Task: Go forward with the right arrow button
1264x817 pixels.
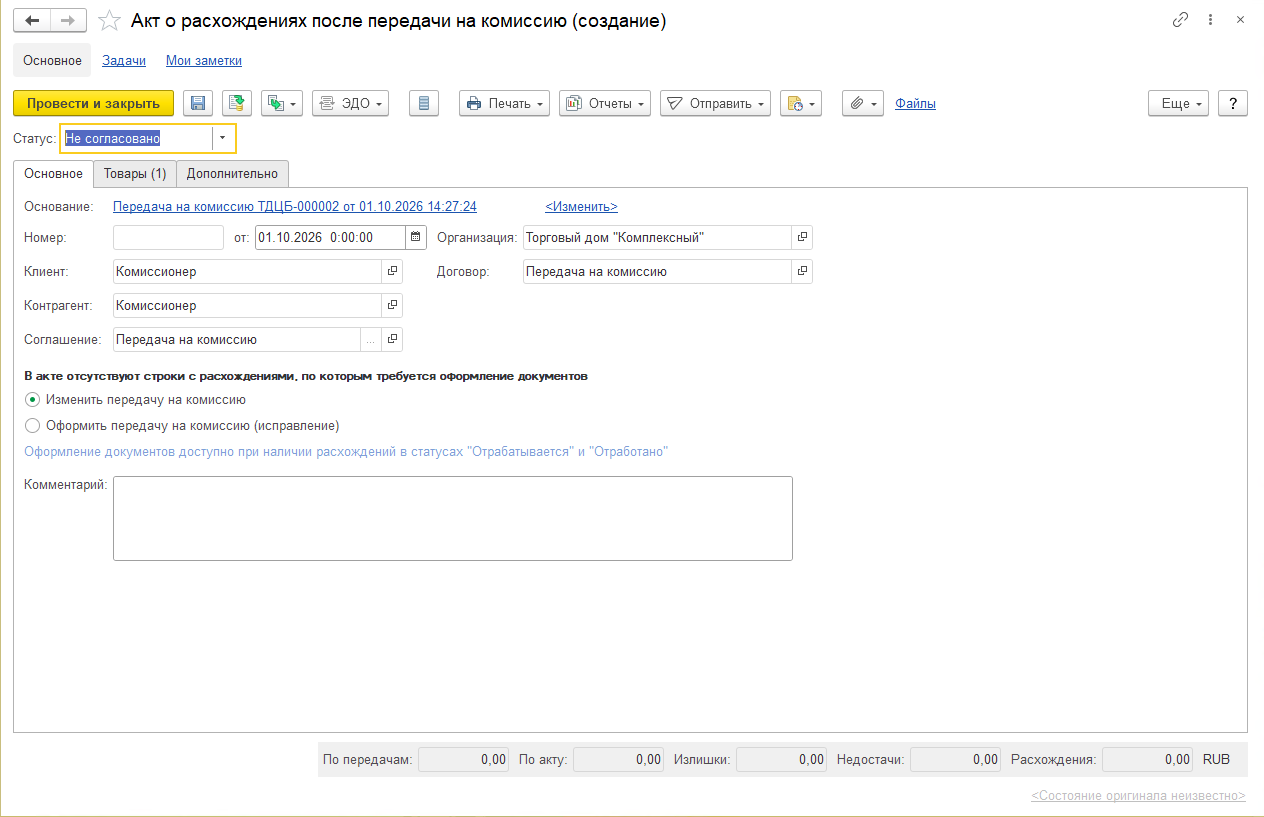Action: tap(68, 20)
